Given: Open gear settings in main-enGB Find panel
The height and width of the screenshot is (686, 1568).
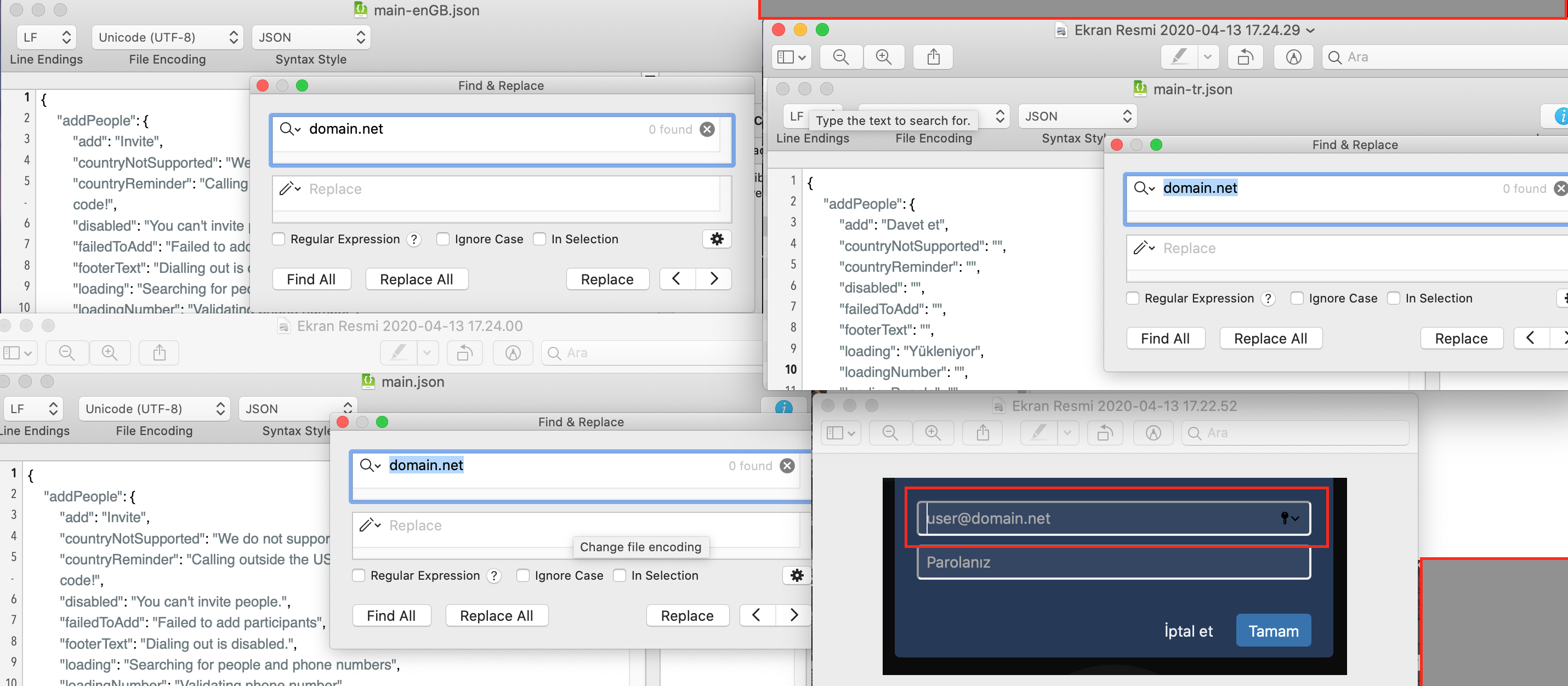Looking at the screenshot, I should coord(717,239).
